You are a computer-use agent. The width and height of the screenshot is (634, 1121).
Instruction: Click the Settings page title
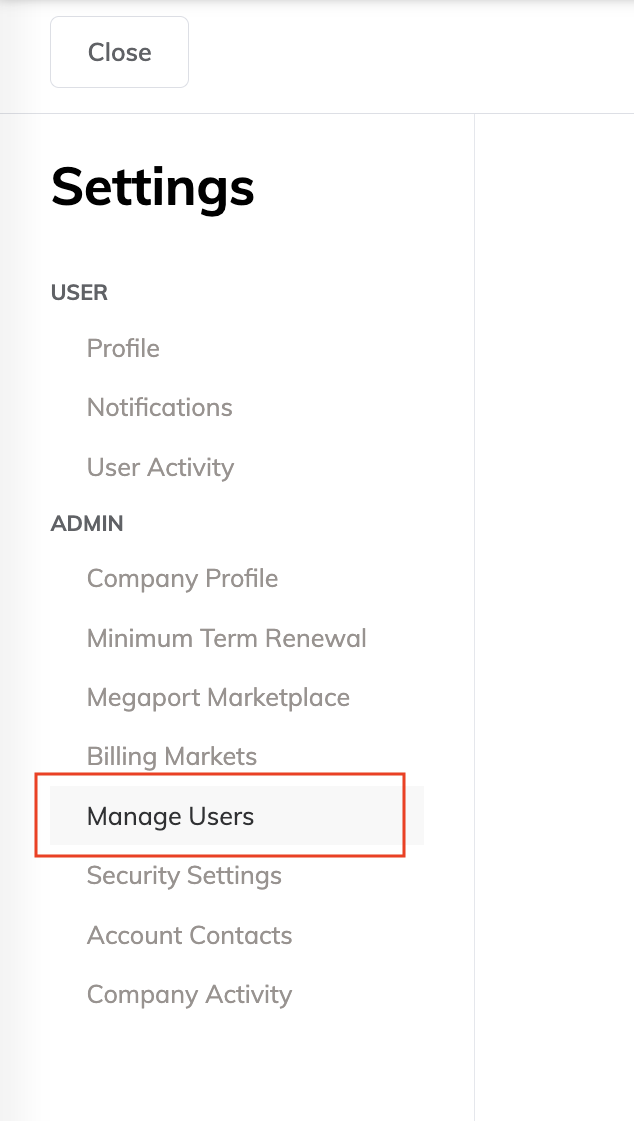click(x=152, y=189)
